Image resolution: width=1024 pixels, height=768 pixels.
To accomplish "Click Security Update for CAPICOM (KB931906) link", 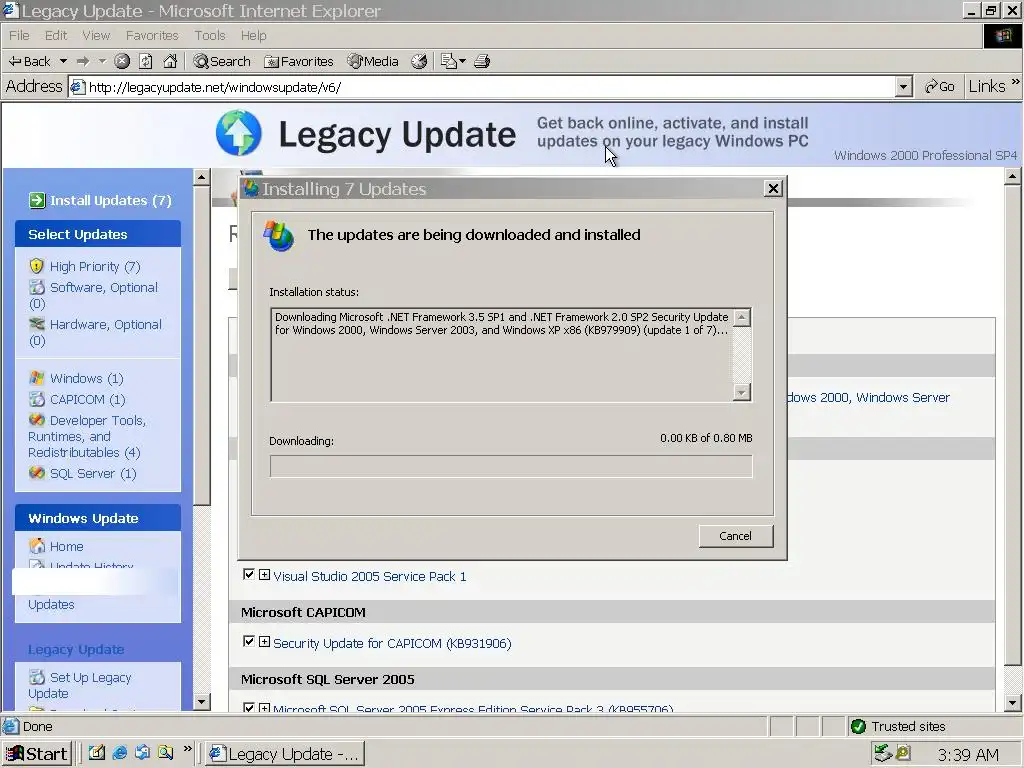I will point(392,643).
